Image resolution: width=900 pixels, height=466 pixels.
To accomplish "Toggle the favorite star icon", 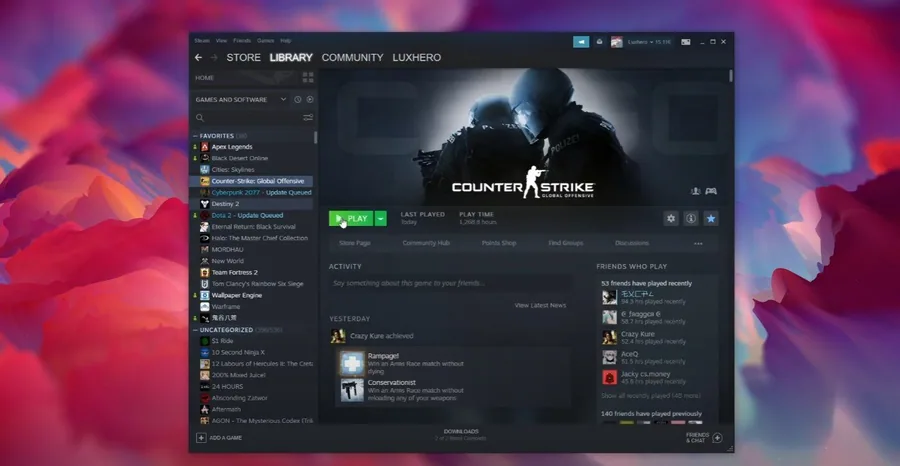I will [x=711, y=219].
